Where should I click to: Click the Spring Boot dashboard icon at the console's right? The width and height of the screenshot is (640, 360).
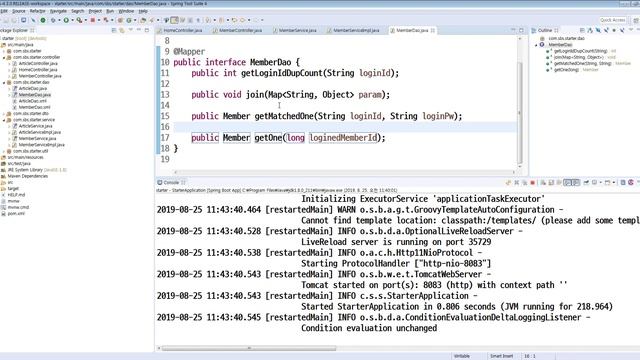(631, 183)
